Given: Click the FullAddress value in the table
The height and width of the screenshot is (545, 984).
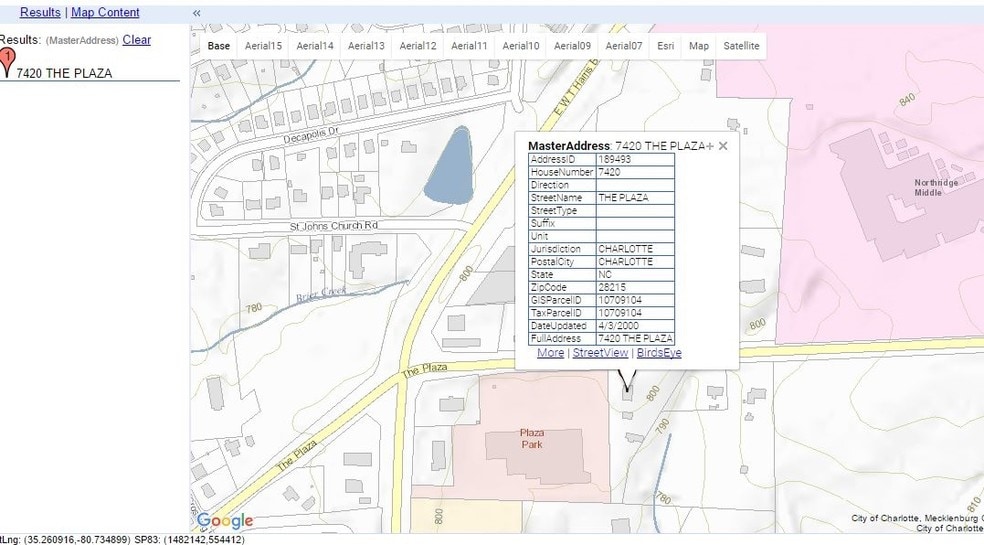Looking at the screenshot, I should click(635, 338).
